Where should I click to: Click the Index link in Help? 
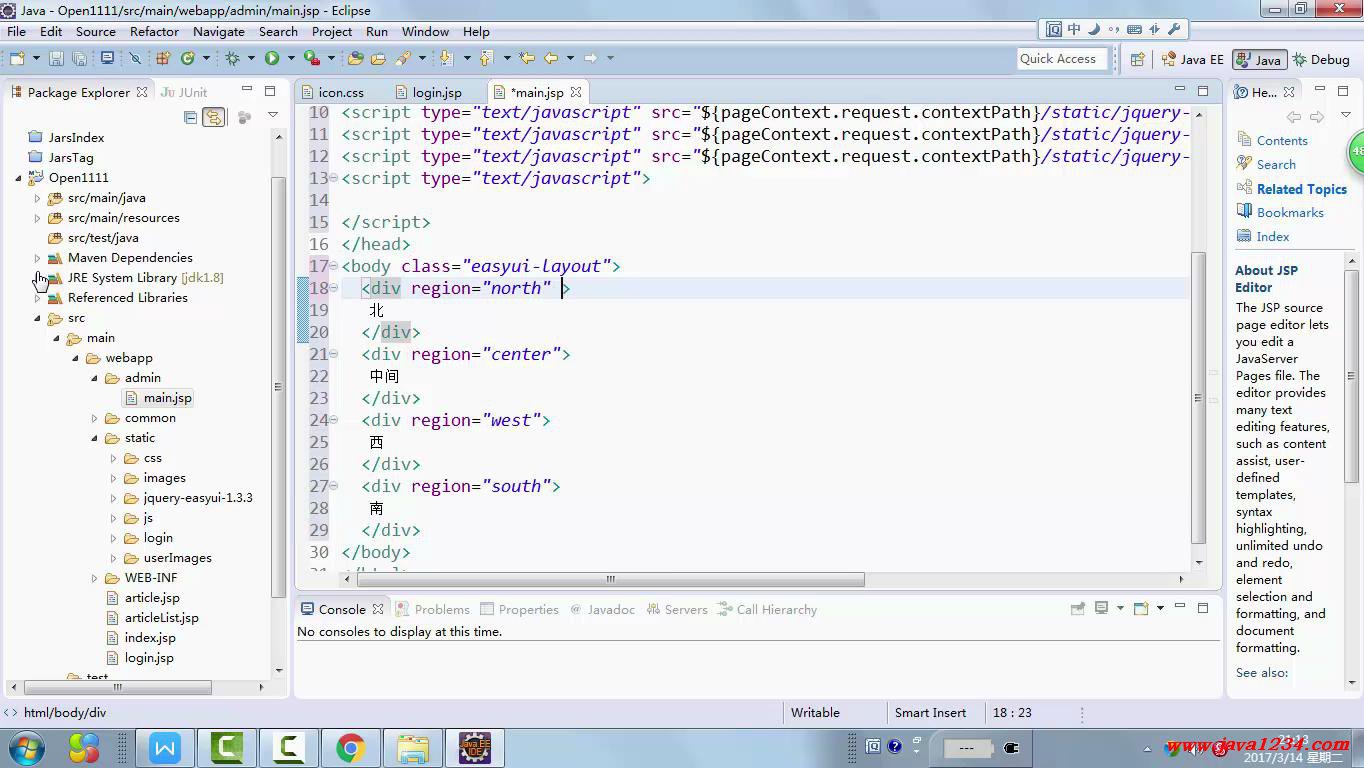point(1273,236)
